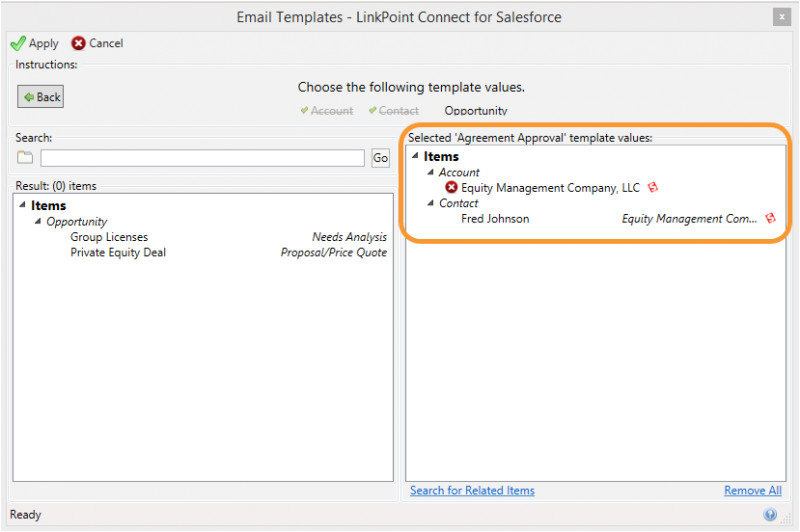The image size is (800, 532).
Task: Close the Email Templates window
Action: click(x=781, y=17)
